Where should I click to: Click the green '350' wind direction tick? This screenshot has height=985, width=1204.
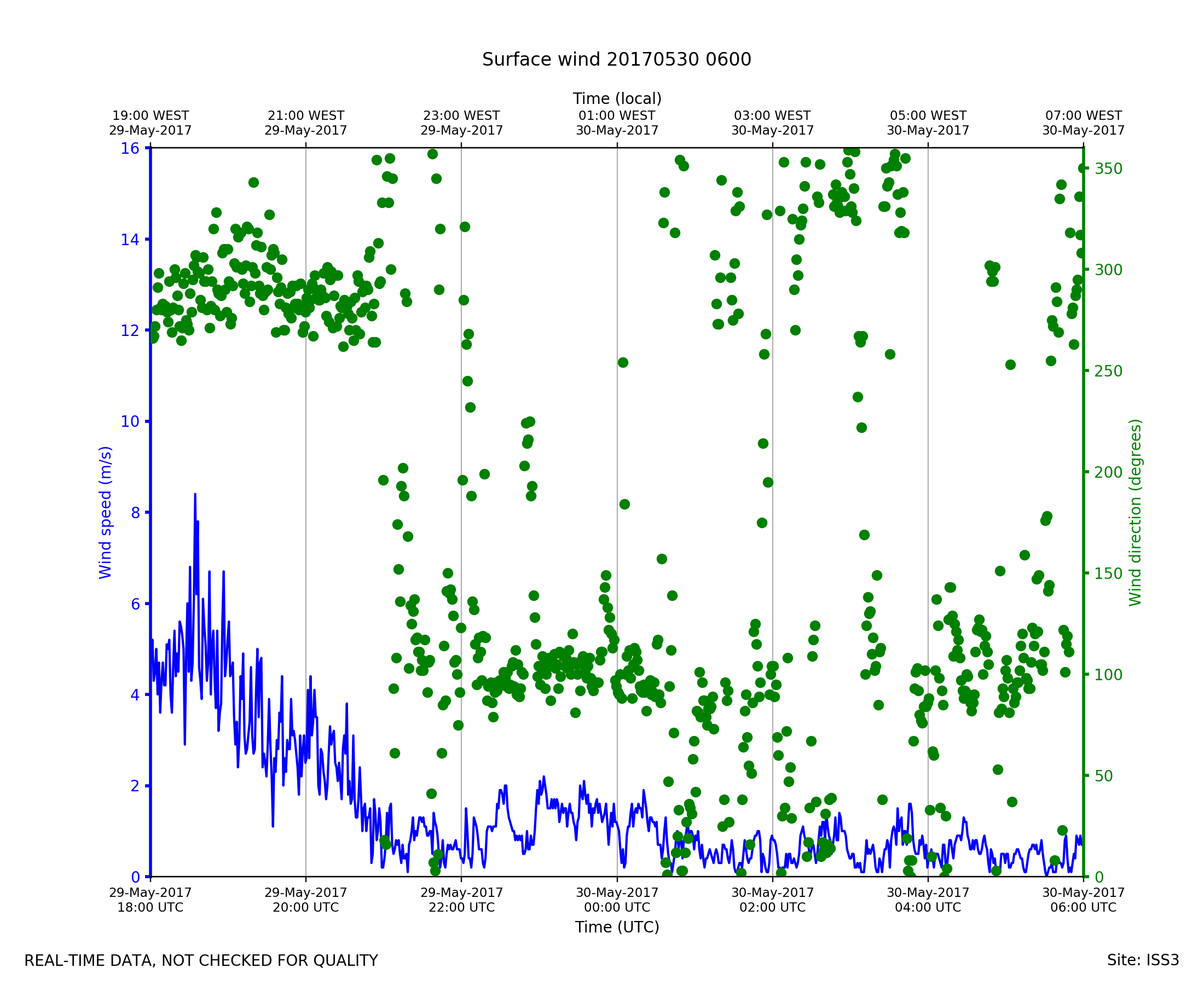tap(1108, 169)
